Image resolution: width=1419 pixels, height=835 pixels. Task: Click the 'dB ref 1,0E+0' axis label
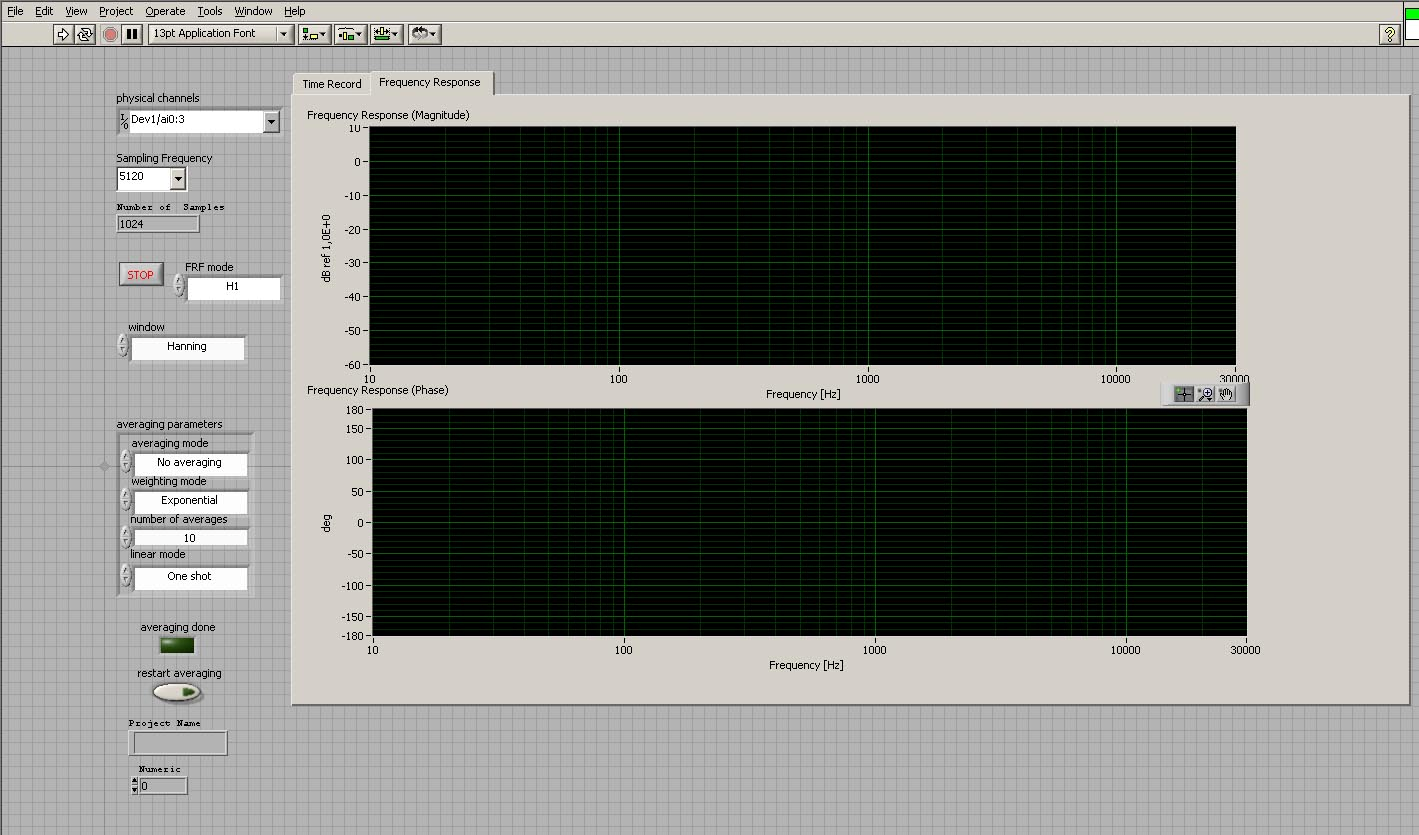326,247
